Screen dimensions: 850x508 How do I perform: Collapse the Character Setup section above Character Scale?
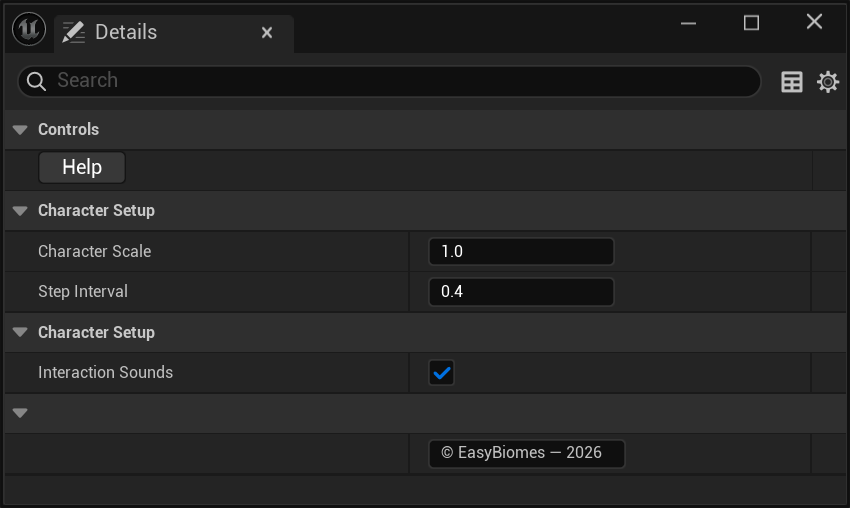(x=20, y=211)
